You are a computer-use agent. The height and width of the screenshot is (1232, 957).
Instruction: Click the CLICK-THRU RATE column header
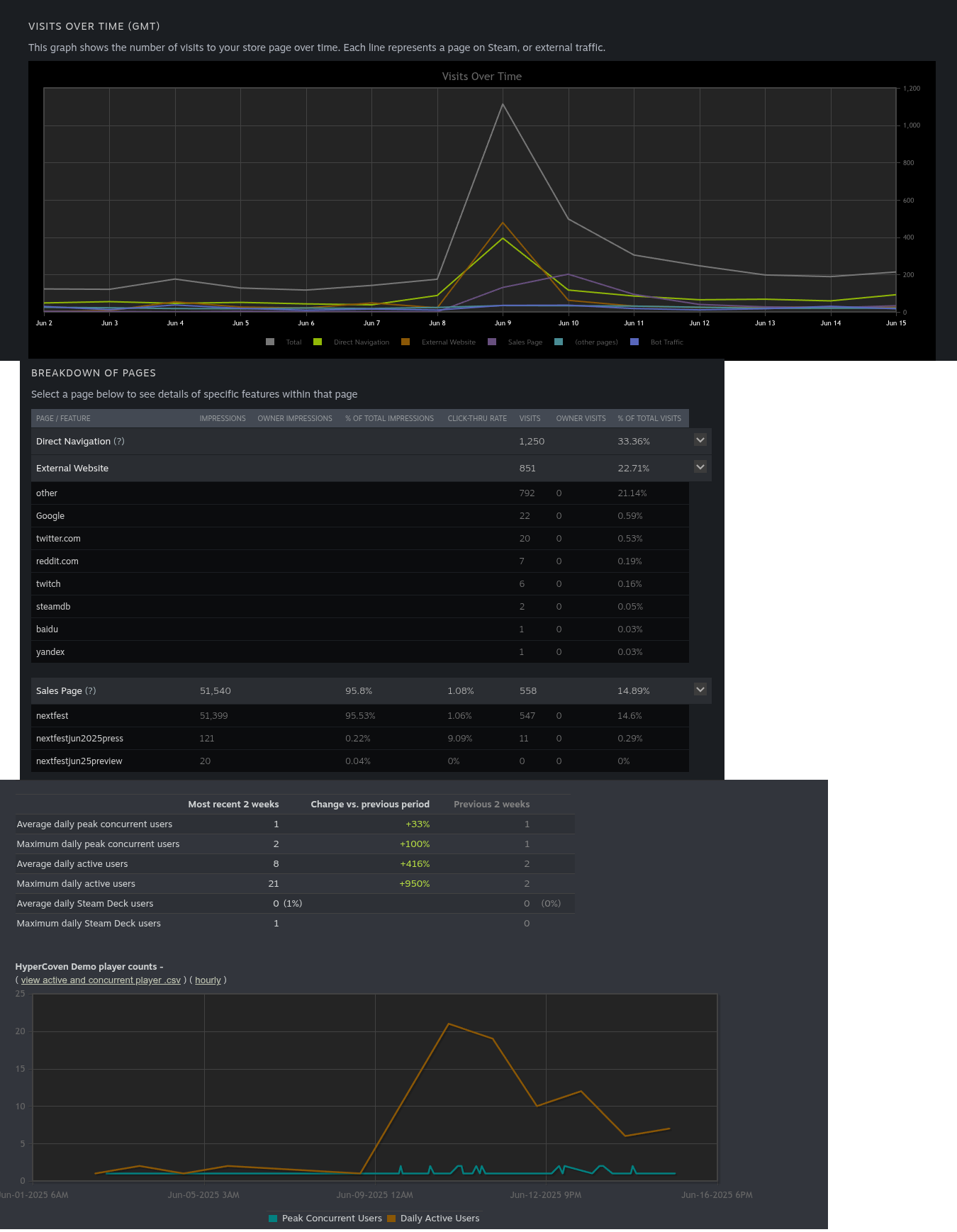(477, 418)
